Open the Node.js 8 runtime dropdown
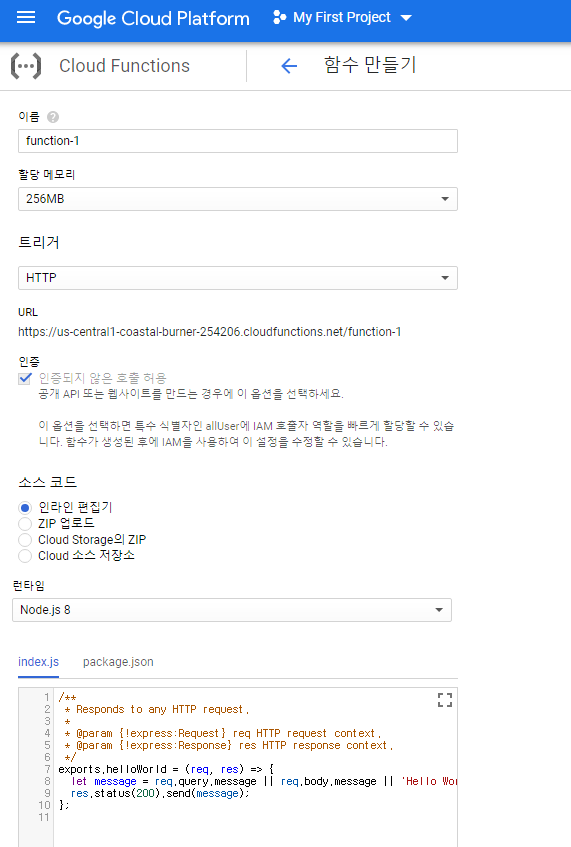The height and width of the screenshot is (847, 571). click(x=232, y=610)
